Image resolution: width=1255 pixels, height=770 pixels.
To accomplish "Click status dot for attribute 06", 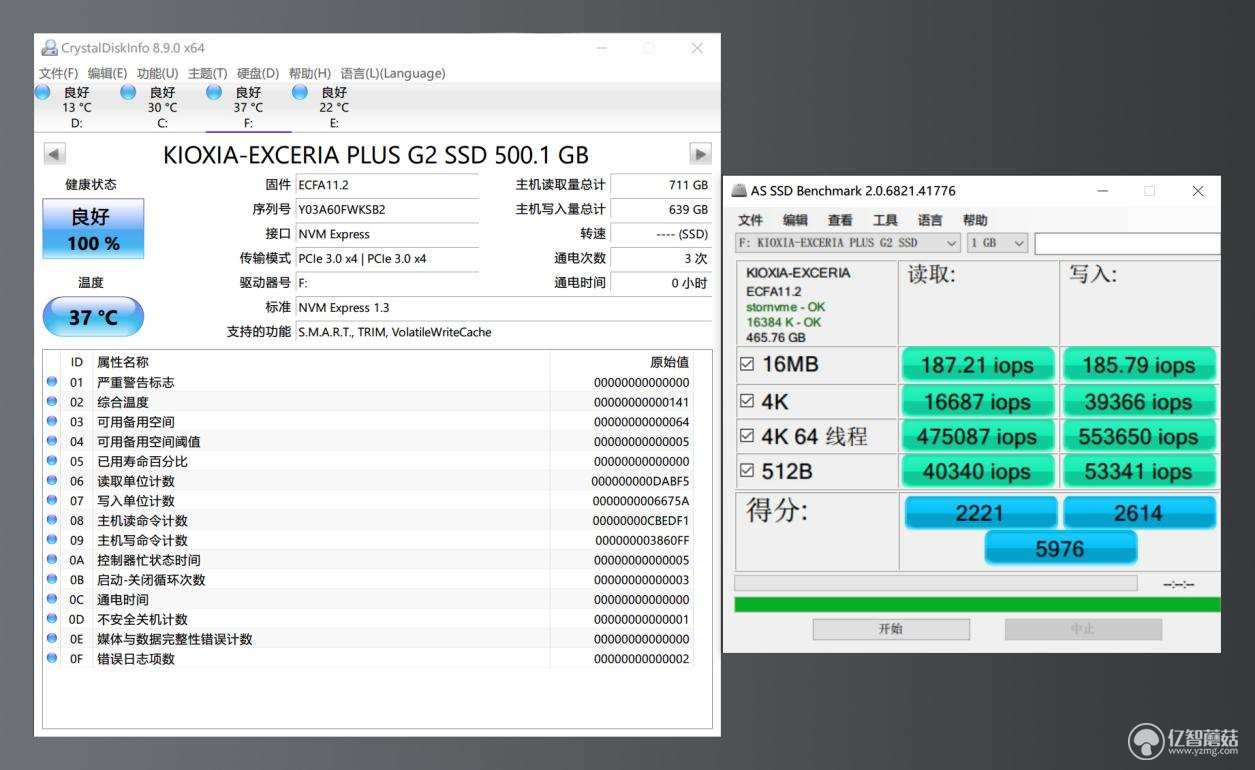I will (52, 480).
